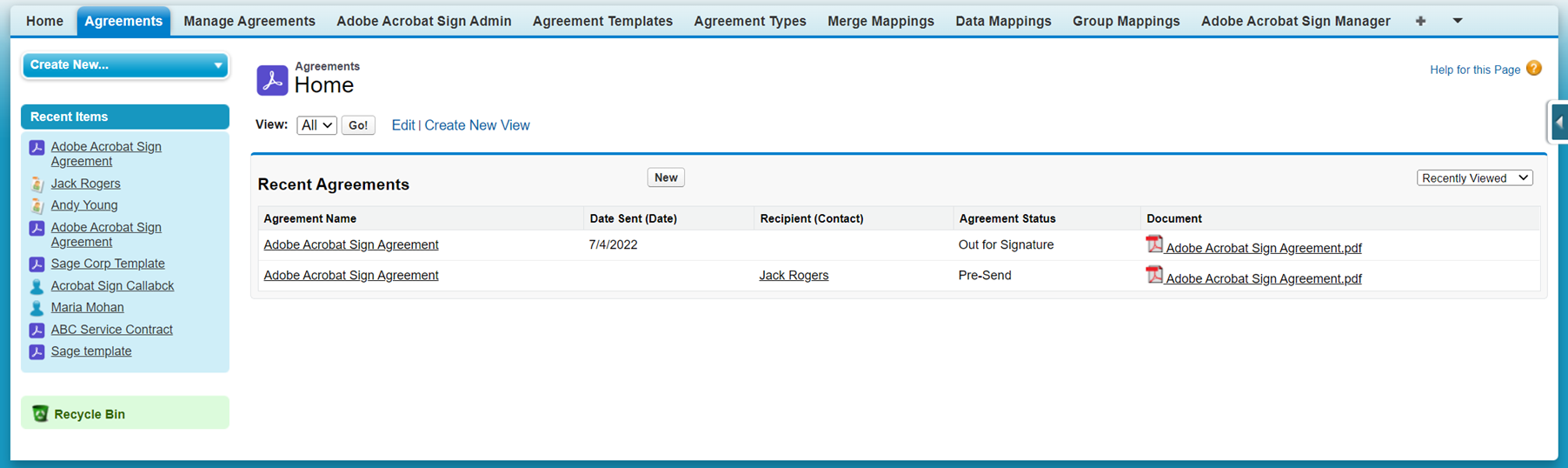Click the orange Help question mark icon
The height and width of the screenshot is (468, 1568).
1534,69
